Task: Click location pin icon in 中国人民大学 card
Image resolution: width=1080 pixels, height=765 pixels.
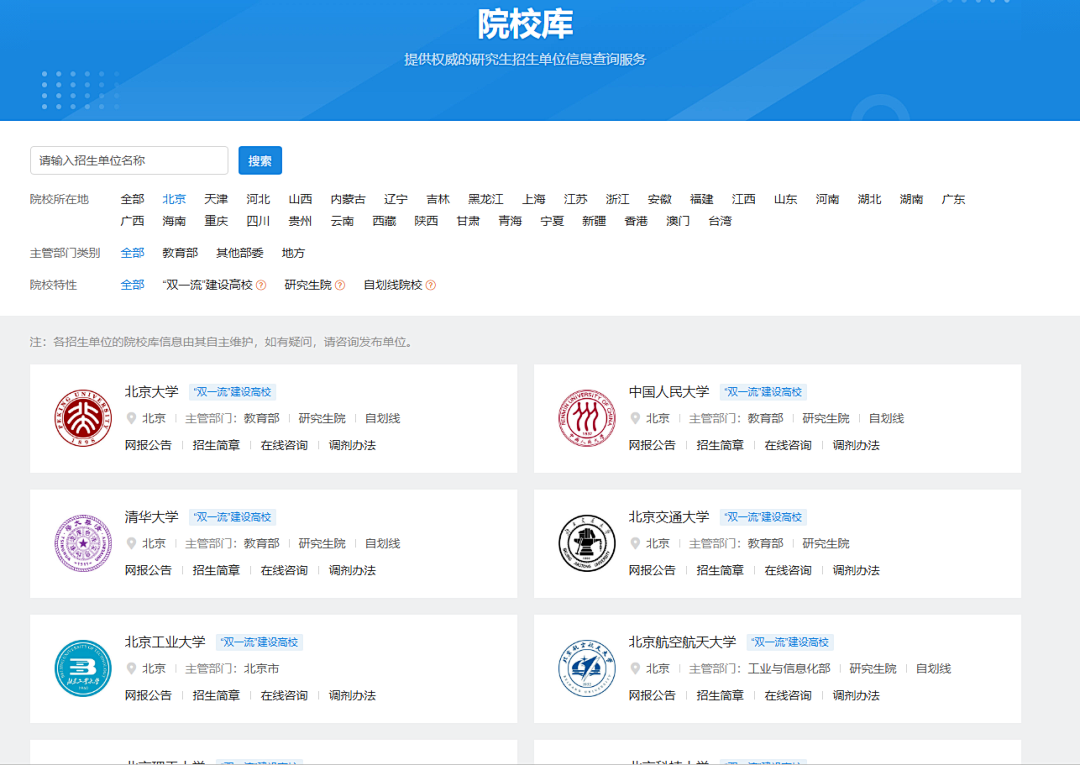Action: [x=635, y=418]
